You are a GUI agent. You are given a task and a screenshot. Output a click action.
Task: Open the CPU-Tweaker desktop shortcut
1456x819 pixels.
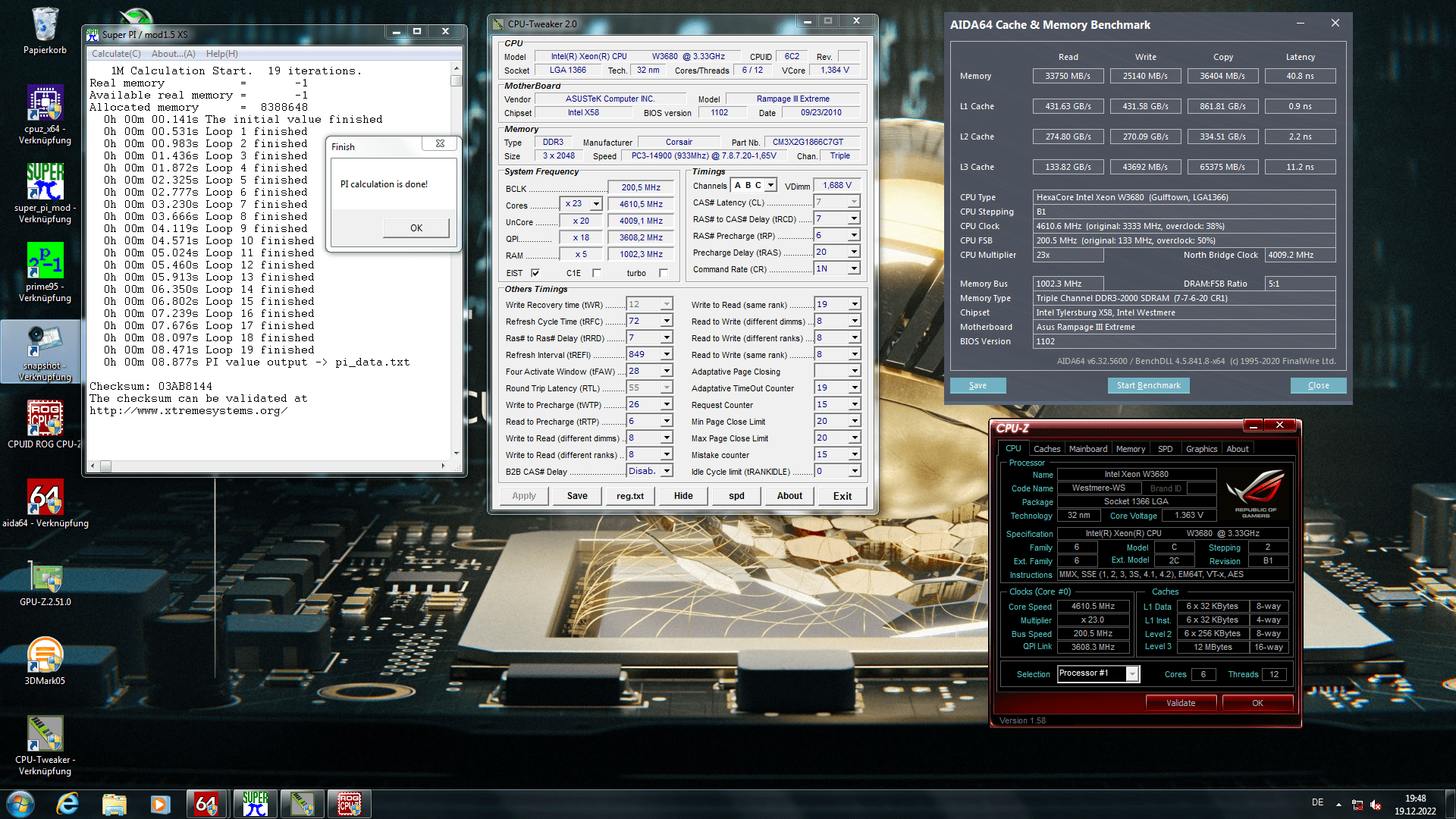[x=45, y=745]
